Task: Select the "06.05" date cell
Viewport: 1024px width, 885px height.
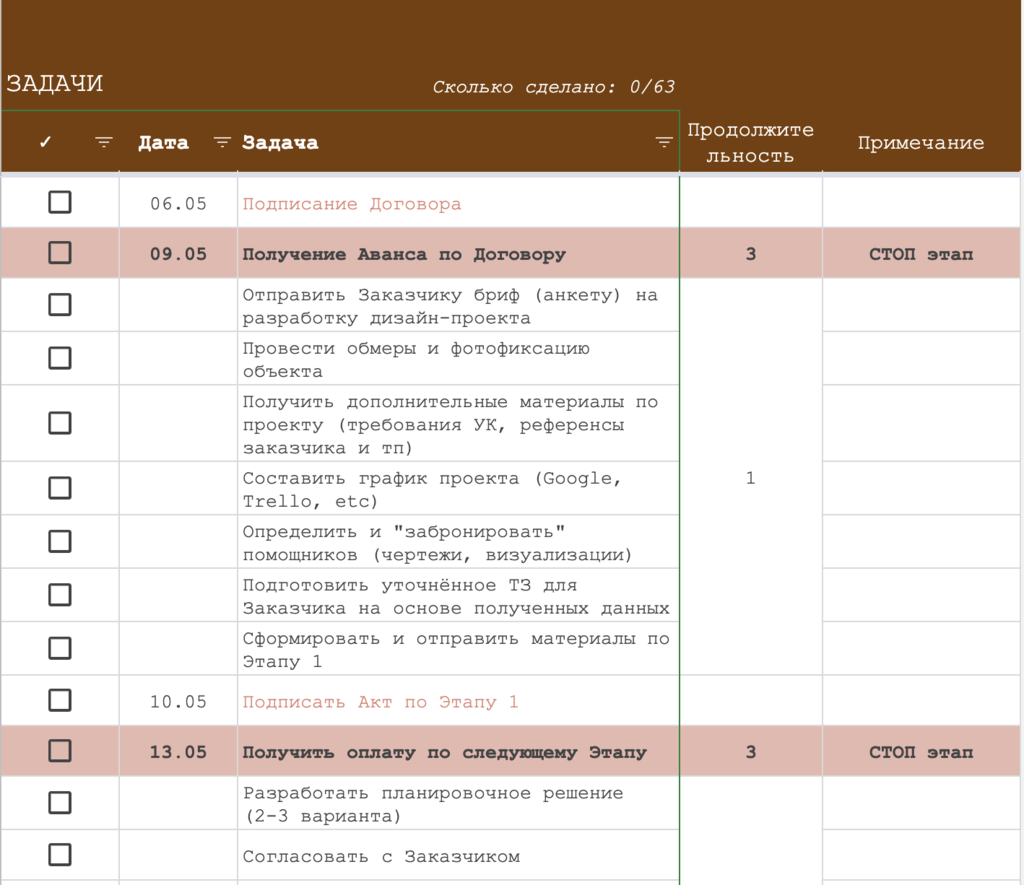Action: (x=177, y=201)
